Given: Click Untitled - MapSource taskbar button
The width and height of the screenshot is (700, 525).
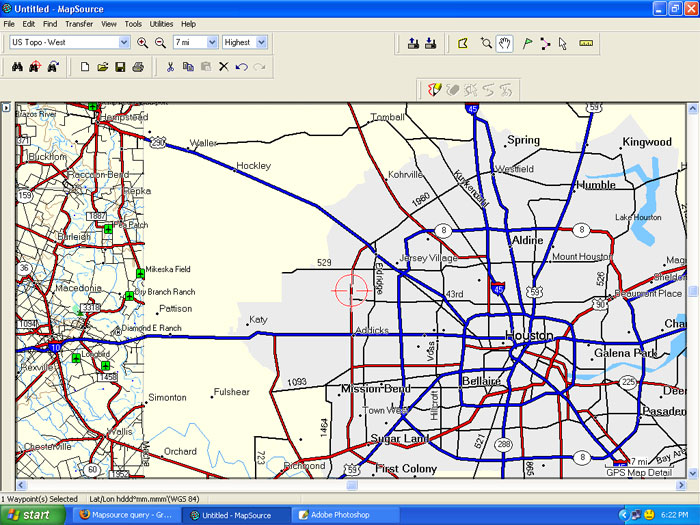Looking at the screenshot, I should tap(236, 515).
